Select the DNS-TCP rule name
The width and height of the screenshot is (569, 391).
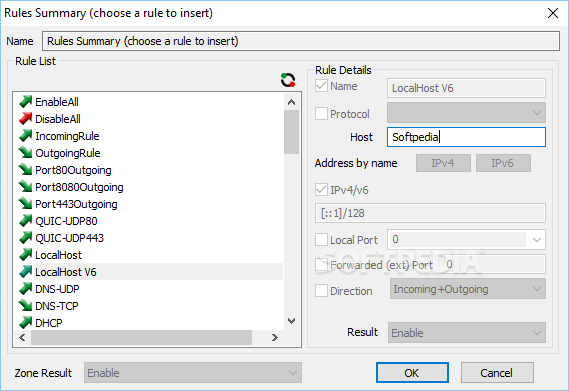[57, 306]
